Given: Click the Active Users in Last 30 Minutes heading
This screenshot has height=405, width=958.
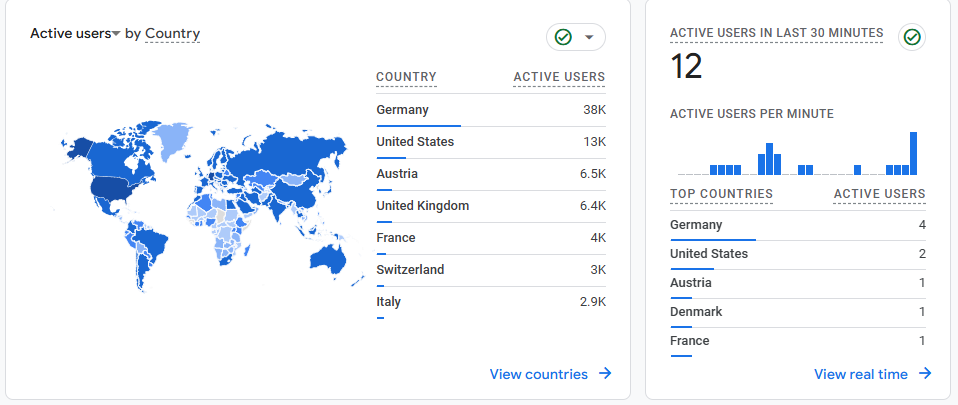Looking at the screenshot, I should pyautogui.click(x=776, y=33).
